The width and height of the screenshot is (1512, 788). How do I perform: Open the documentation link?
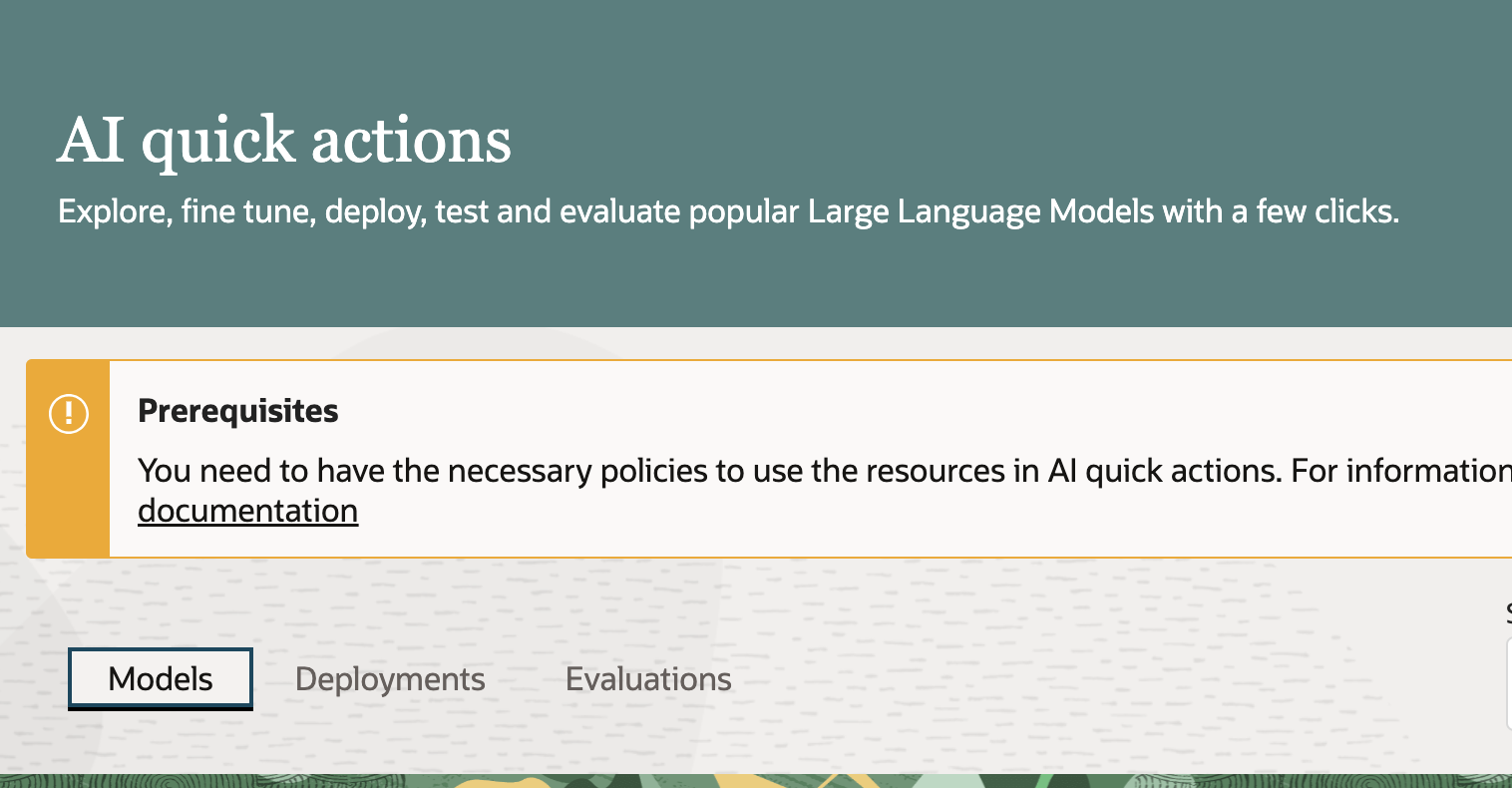coord(247,511)
